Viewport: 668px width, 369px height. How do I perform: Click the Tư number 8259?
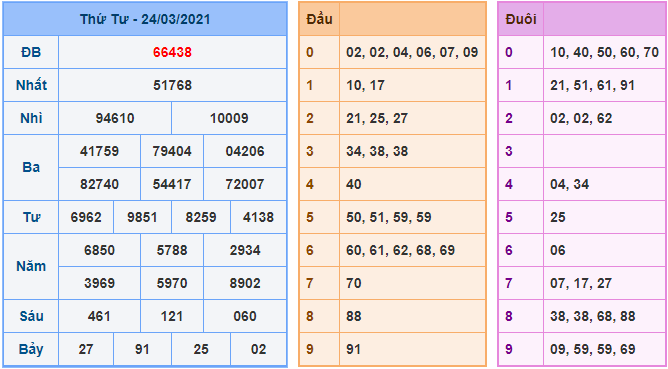coord(201,217)
